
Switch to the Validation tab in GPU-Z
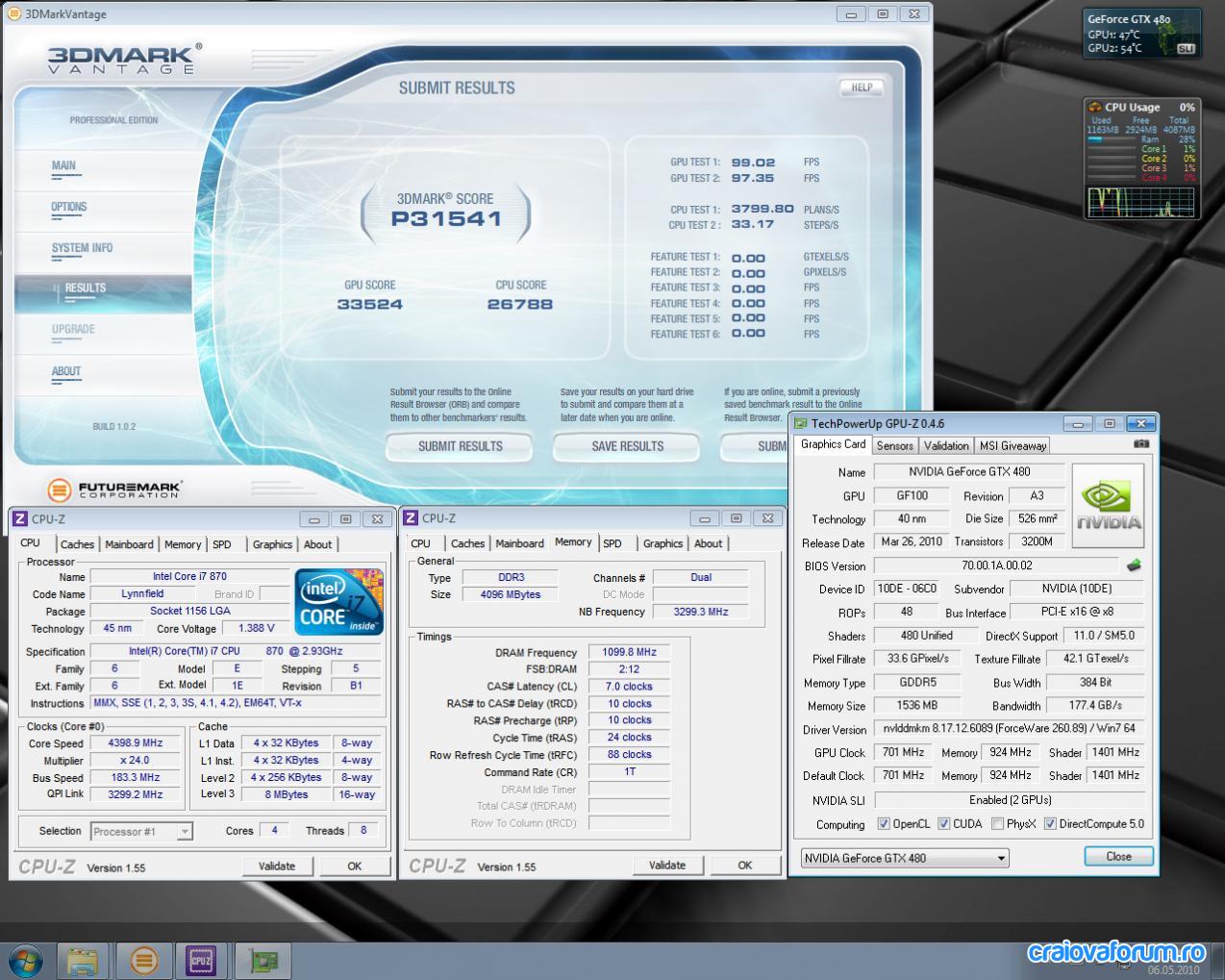[946, 445]
